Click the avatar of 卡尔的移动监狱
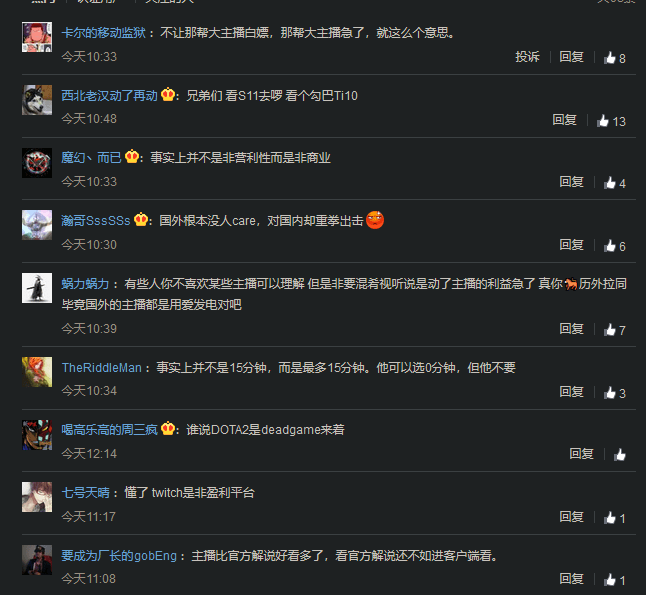The width and height of the screenshot is (646, 595). tap(37, 37)
